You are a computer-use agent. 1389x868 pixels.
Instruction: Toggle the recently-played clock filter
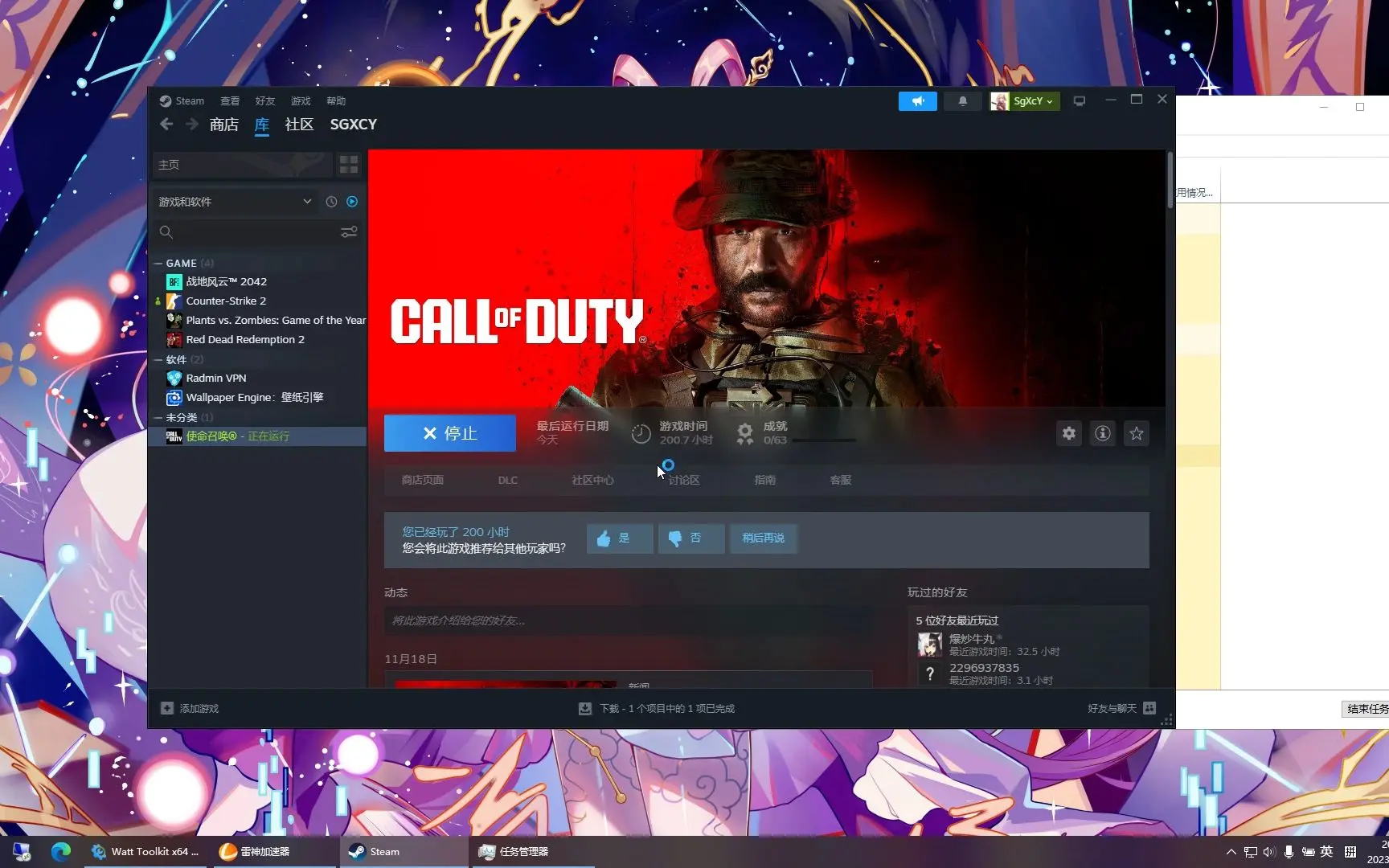point(331,202)
